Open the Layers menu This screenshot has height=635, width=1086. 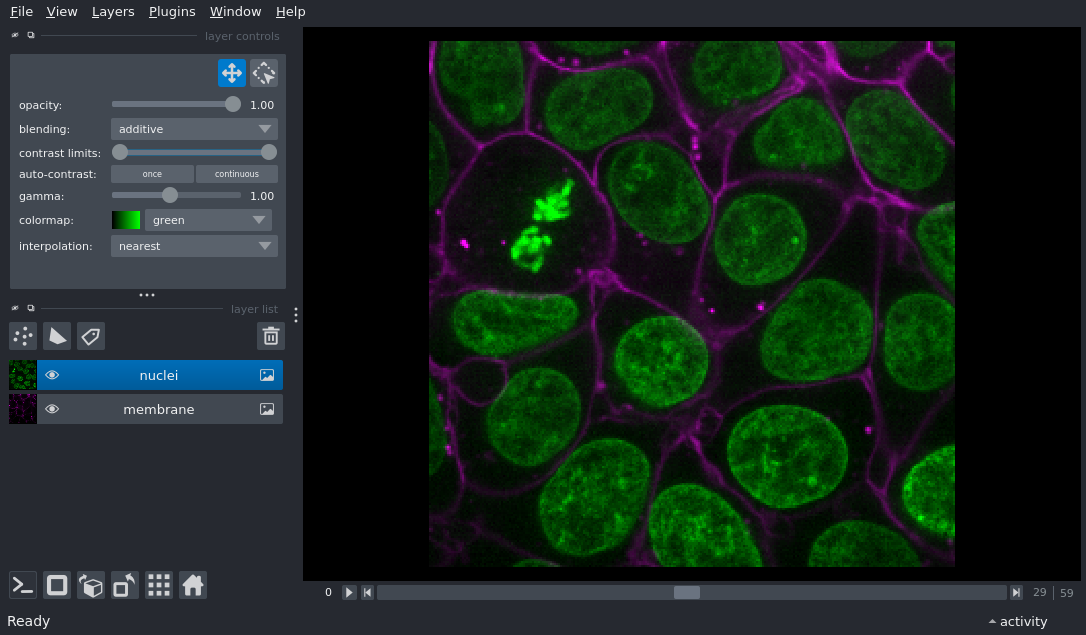(113, 11)
